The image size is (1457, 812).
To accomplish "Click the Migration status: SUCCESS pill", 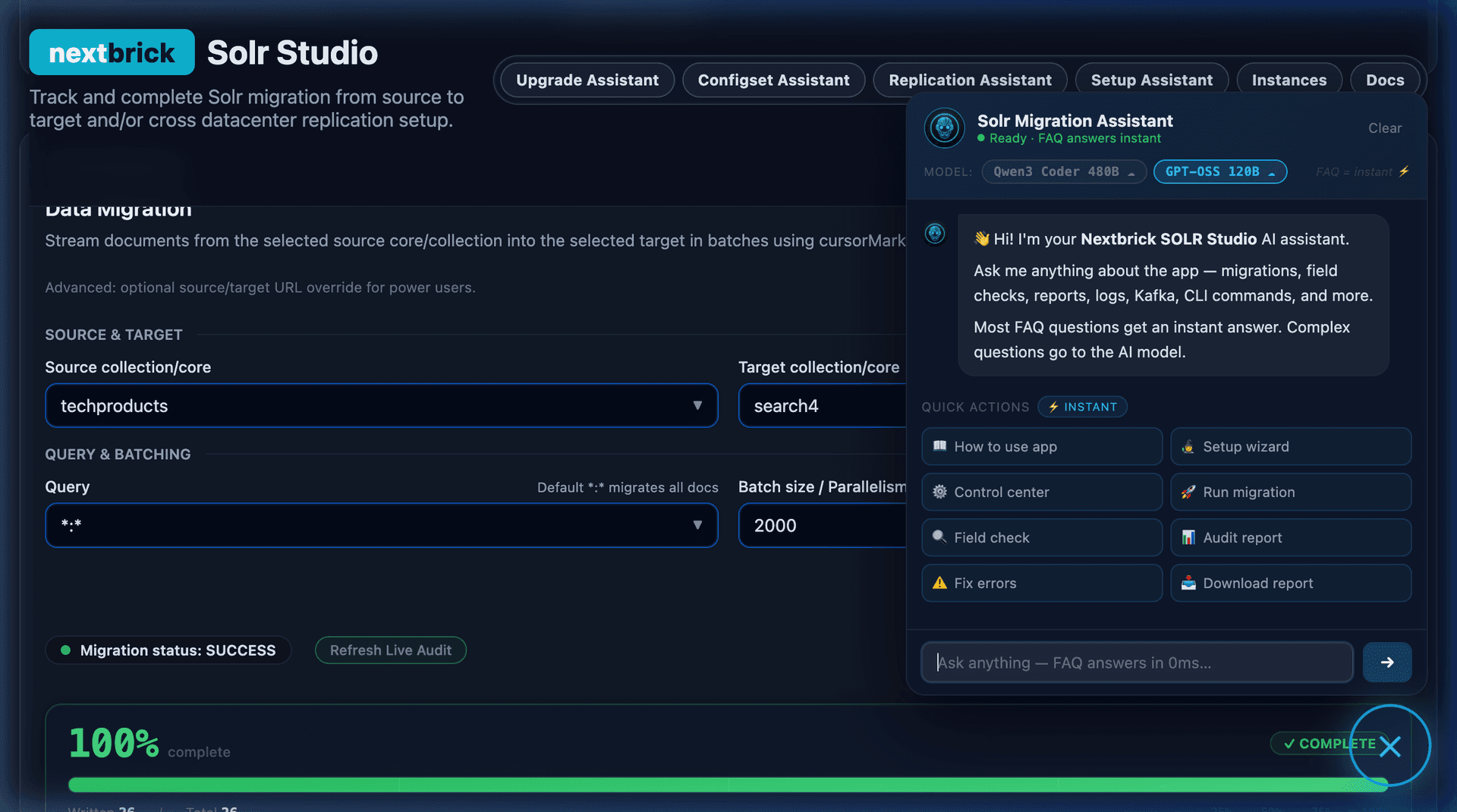I will [x=168, y=650].
